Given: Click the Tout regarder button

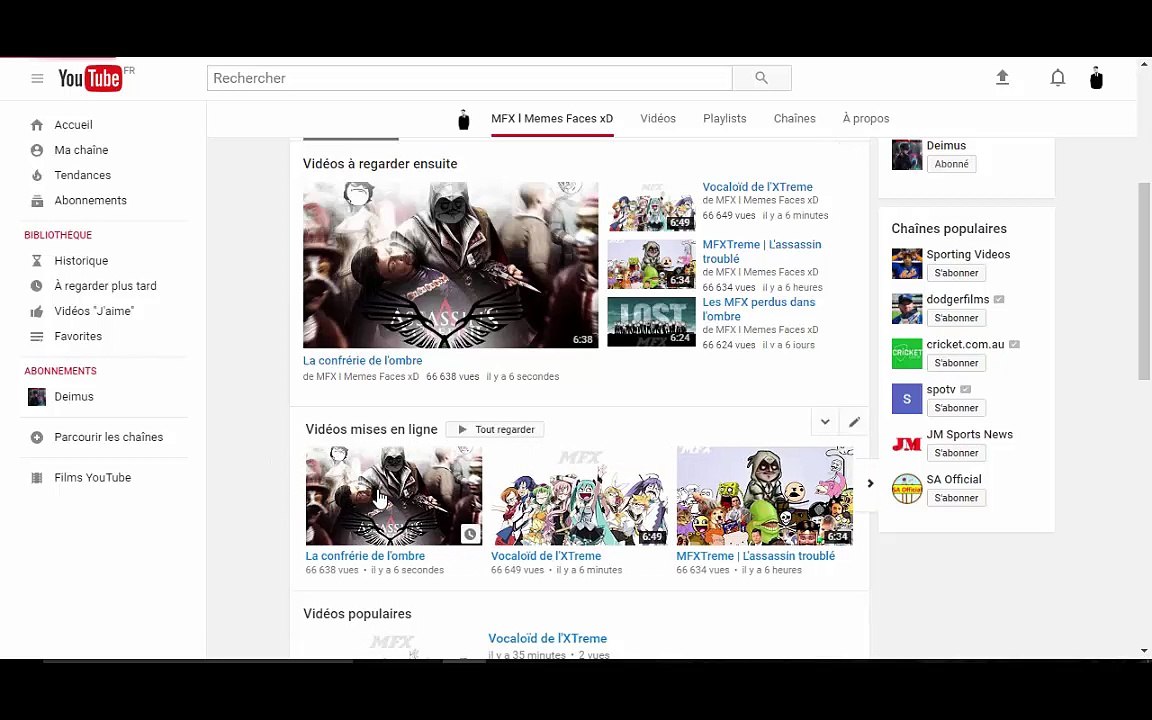Looking at the screenshot, I should click(x=494, y=429).
